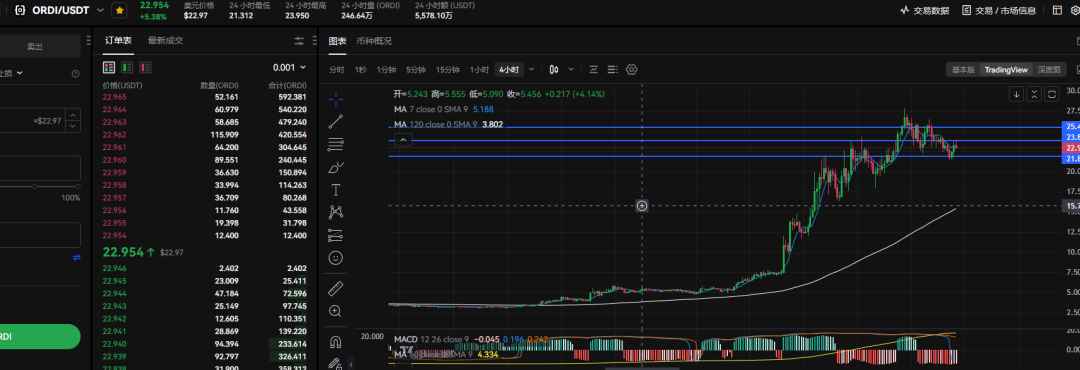
Task: Open the ORDI/USDT pair selector dropdown
Action: point(101,10)
